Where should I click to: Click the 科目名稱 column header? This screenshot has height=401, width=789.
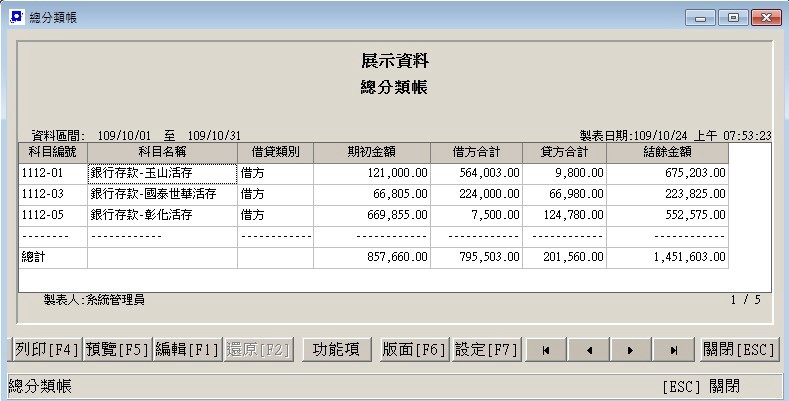[163, 152]
